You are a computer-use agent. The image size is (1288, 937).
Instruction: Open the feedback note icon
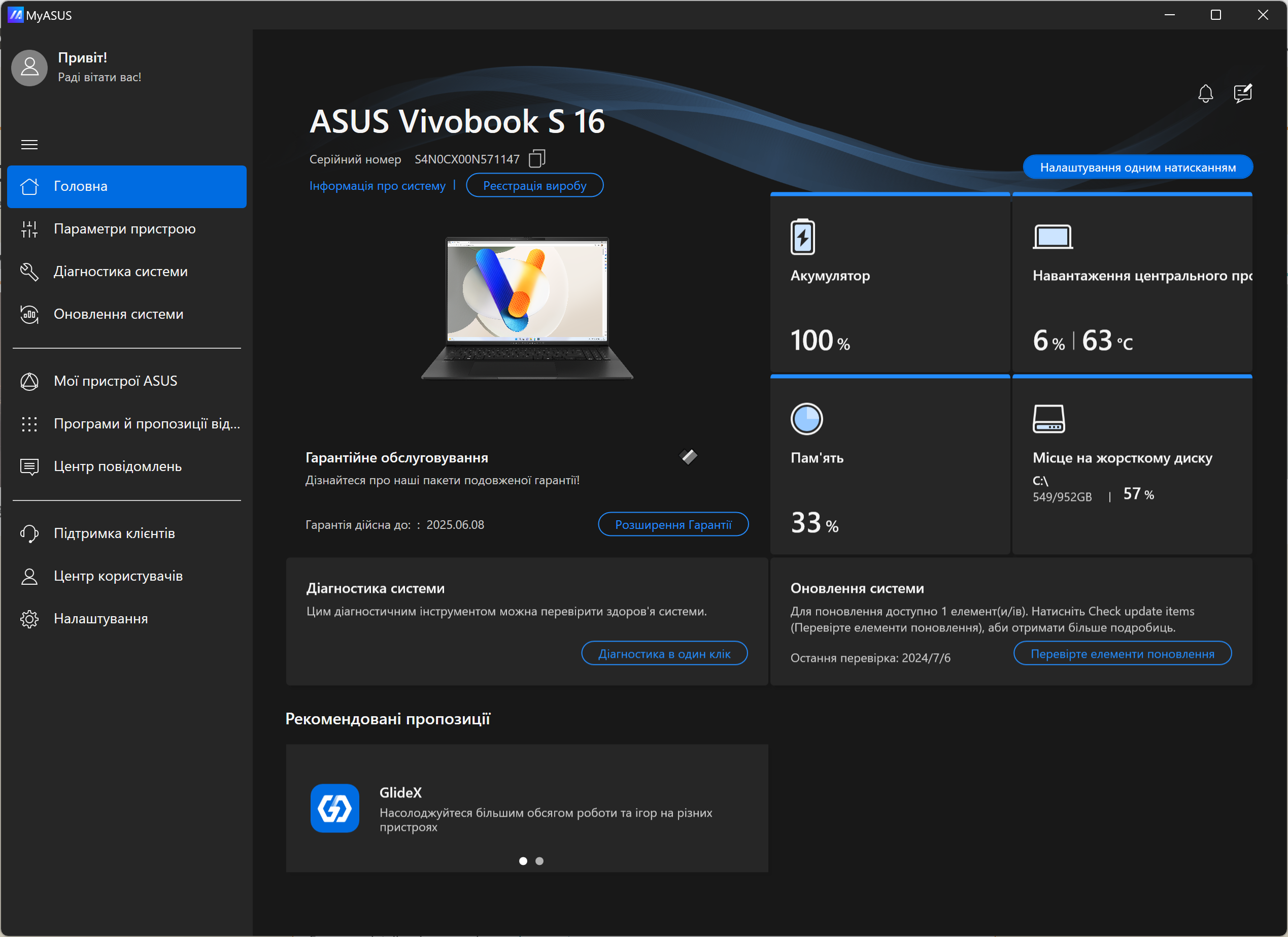tap(1242, 93)
